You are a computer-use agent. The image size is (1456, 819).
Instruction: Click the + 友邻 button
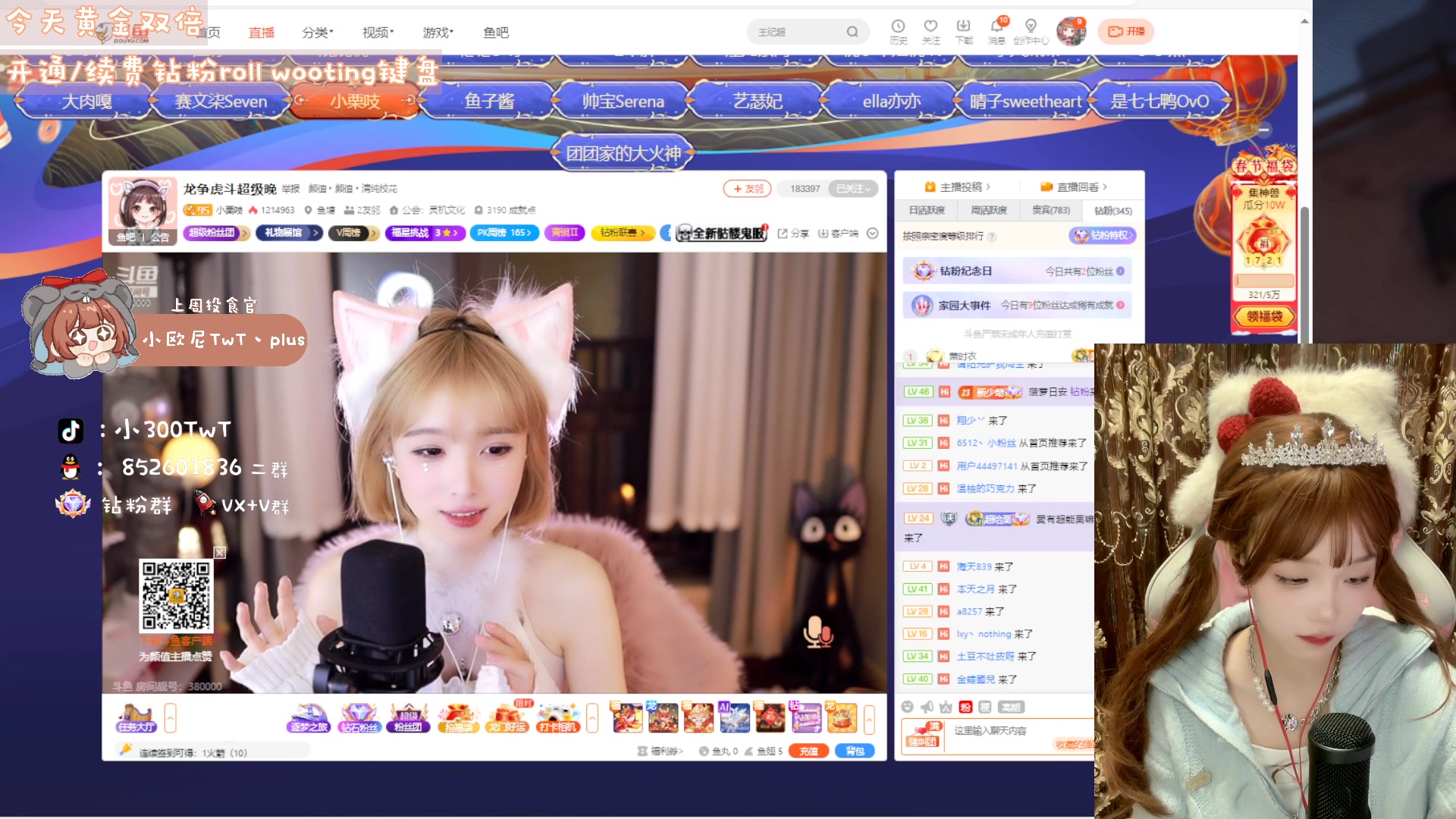(x=747, y=188)
